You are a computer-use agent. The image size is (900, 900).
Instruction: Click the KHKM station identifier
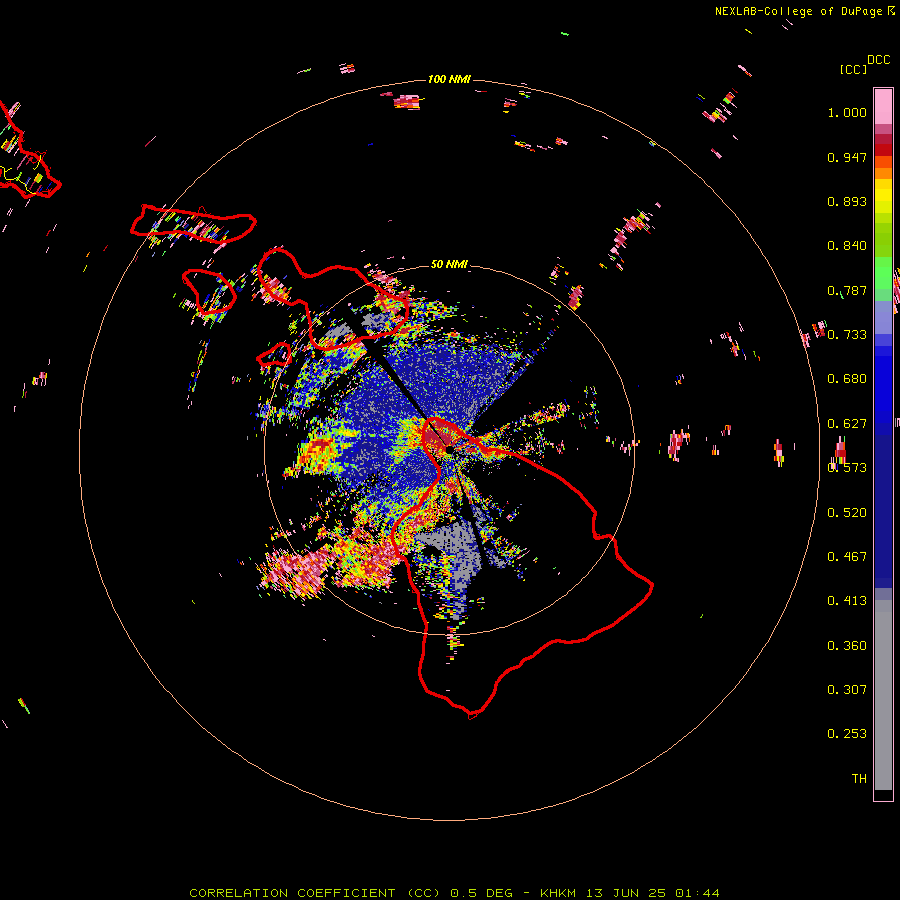click(x=557, y=893)
